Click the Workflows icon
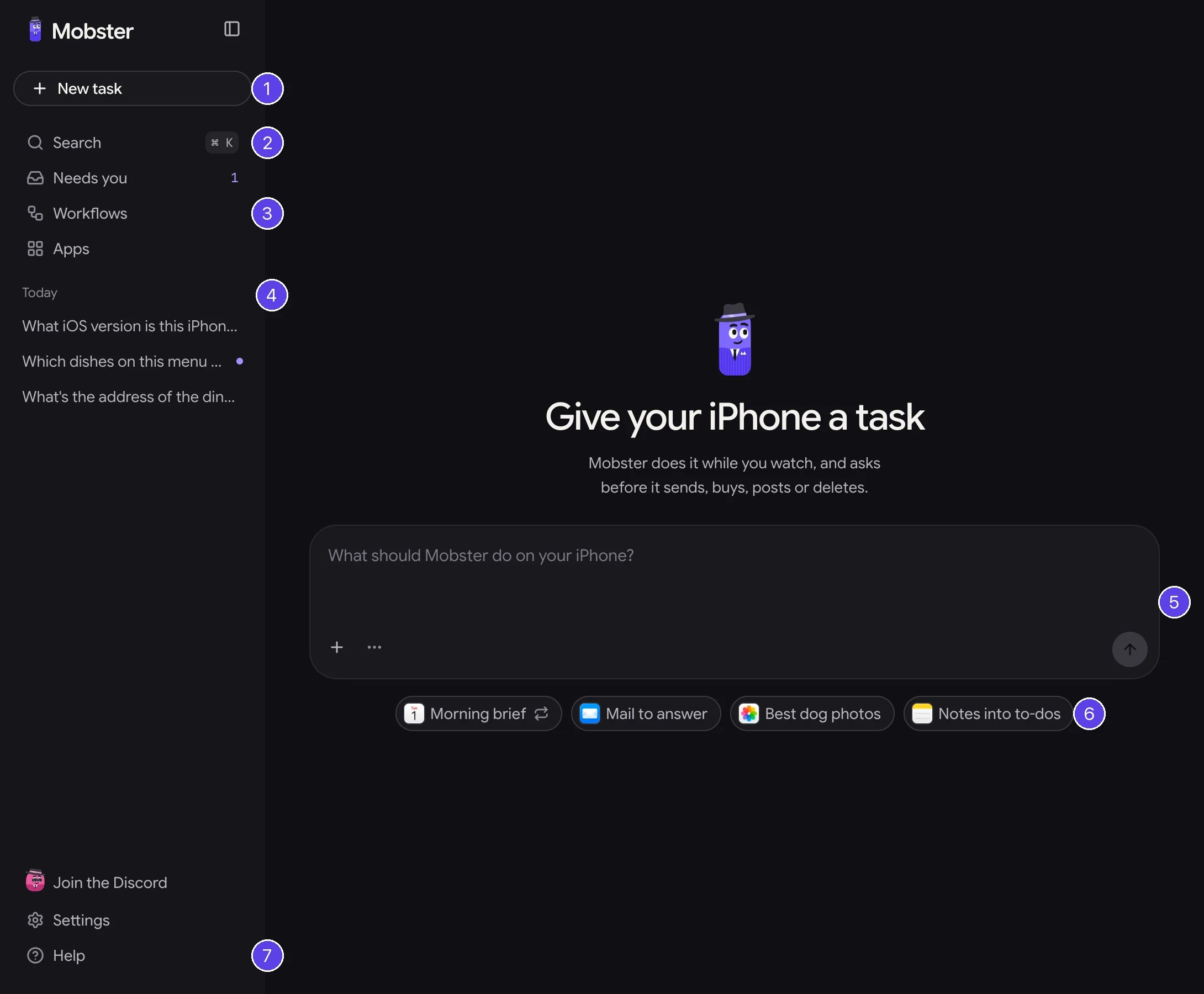The image size is (1204, 994). pyautogui.click(x=35, y=214)
